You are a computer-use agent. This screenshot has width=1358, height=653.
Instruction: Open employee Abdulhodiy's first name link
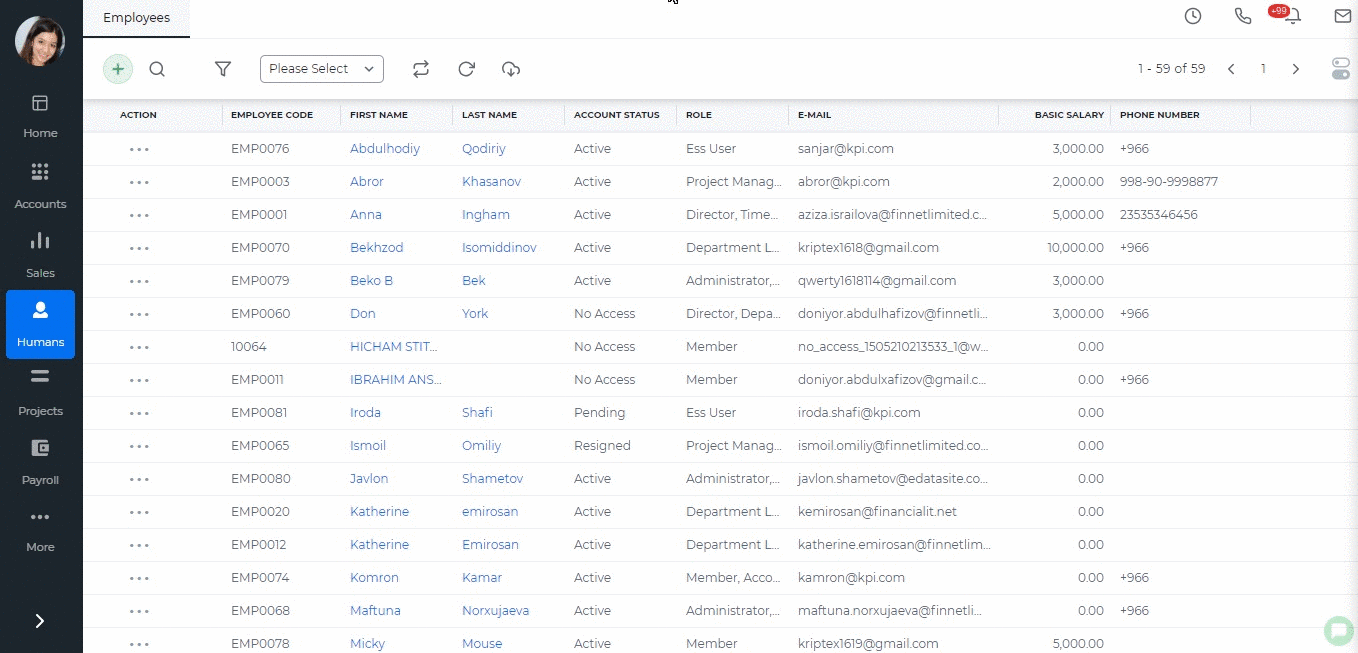point(385,149)
